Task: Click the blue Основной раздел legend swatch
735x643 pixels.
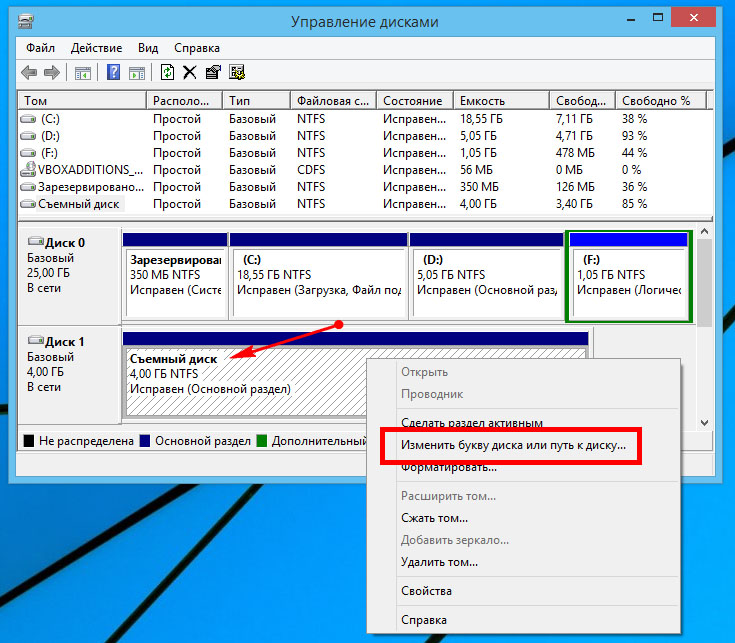Action: [x=145, y=441]
